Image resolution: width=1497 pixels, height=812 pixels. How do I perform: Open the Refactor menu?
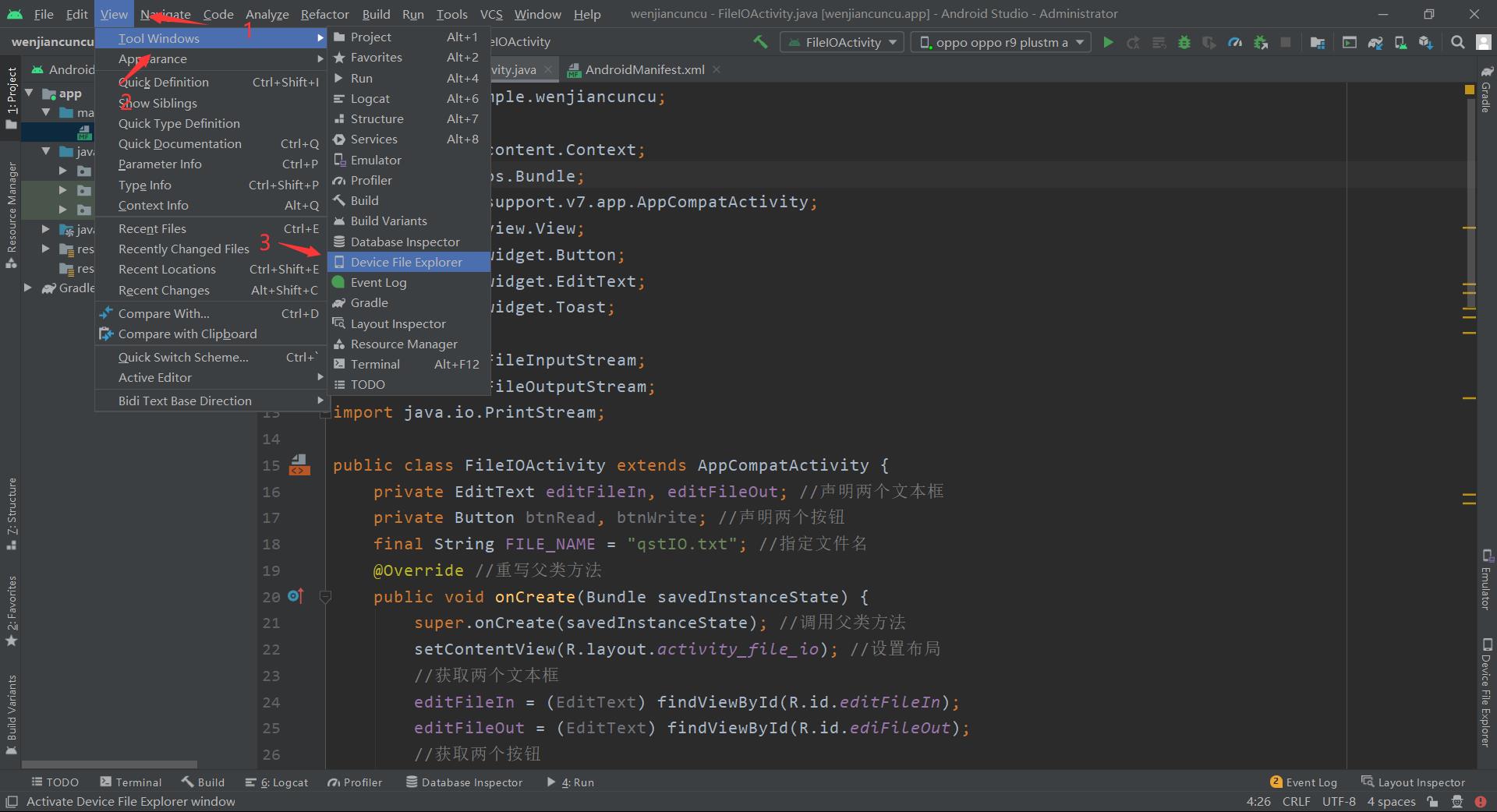(325, 14)
